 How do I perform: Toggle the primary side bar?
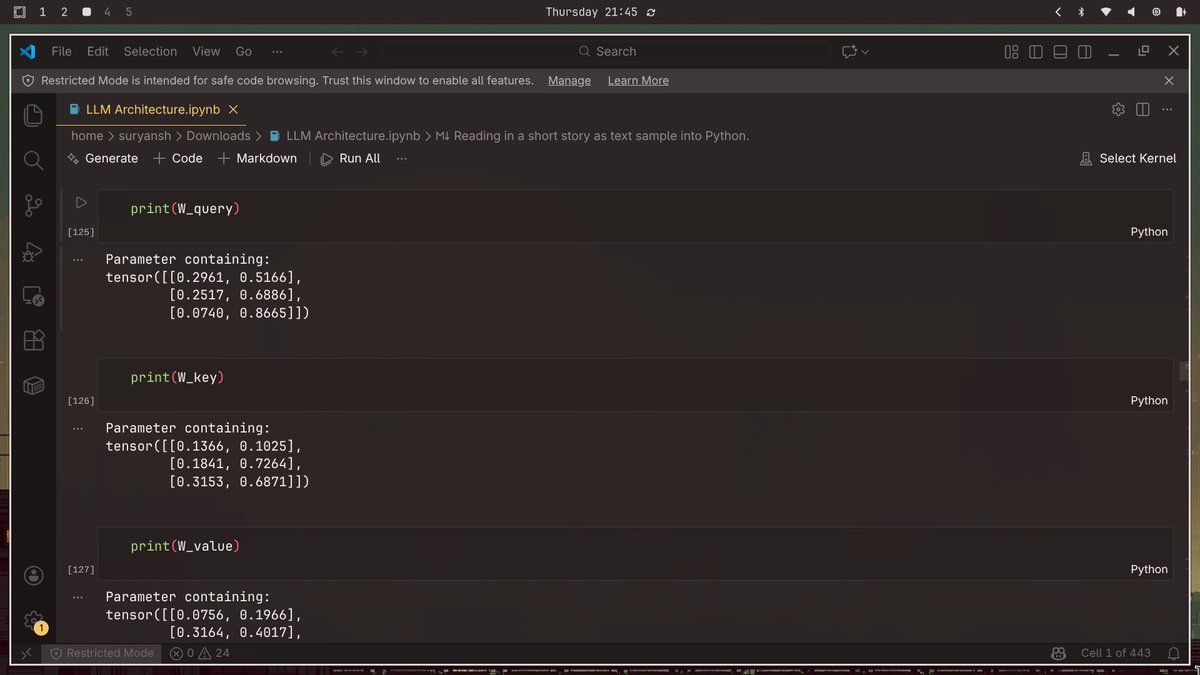1036,52
